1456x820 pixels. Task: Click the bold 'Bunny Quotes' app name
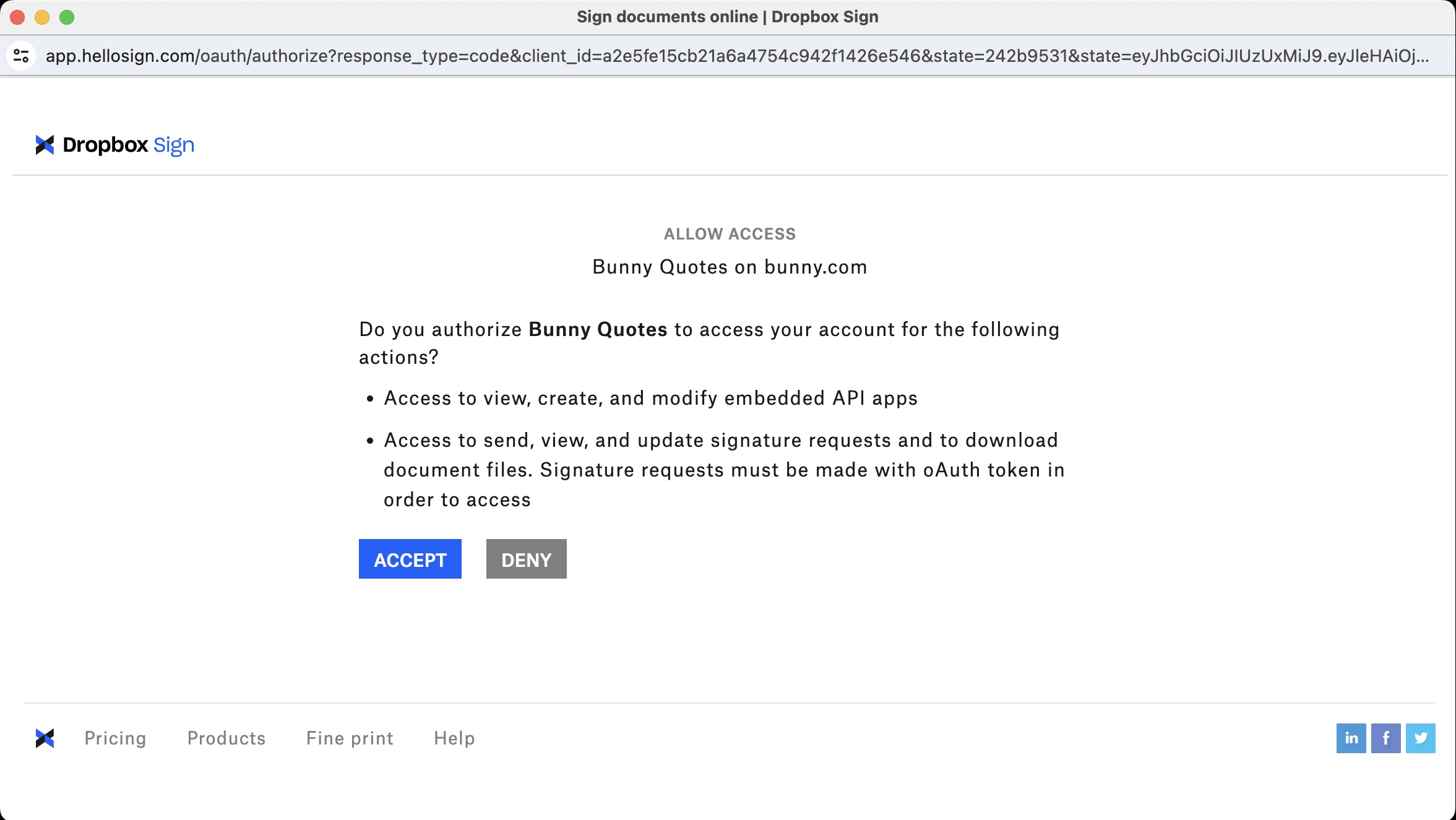click(x=598, y=329)
